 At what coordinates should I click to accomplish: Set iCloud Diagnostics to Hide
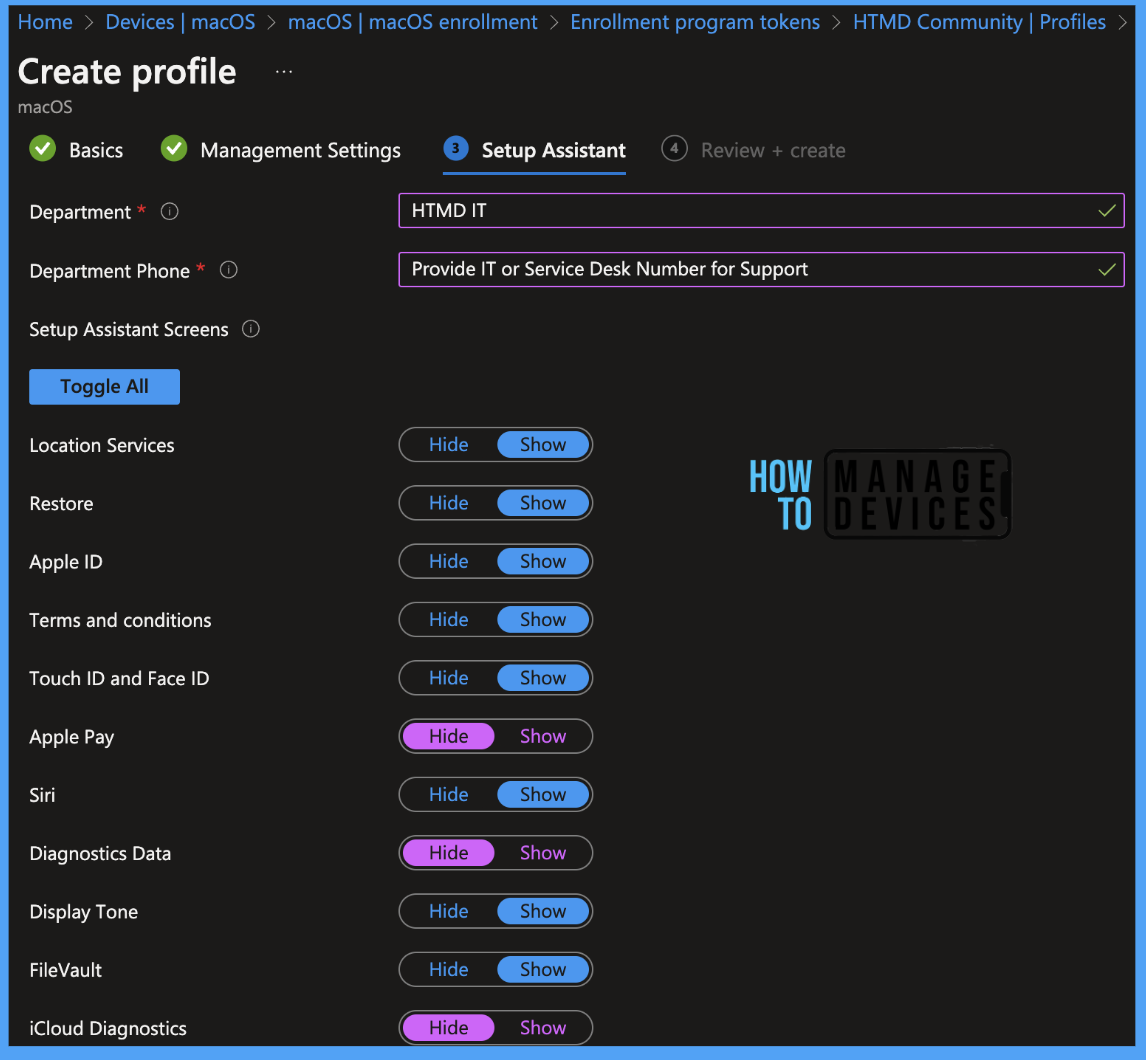449,1028
